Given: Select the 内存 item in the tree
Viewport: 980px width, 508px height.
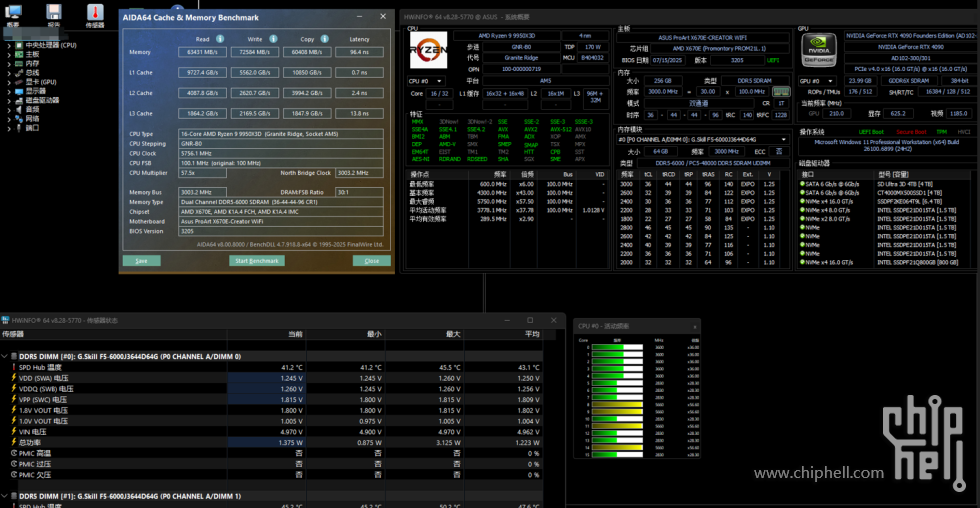Looking at the screenshot, I should 32,63.
